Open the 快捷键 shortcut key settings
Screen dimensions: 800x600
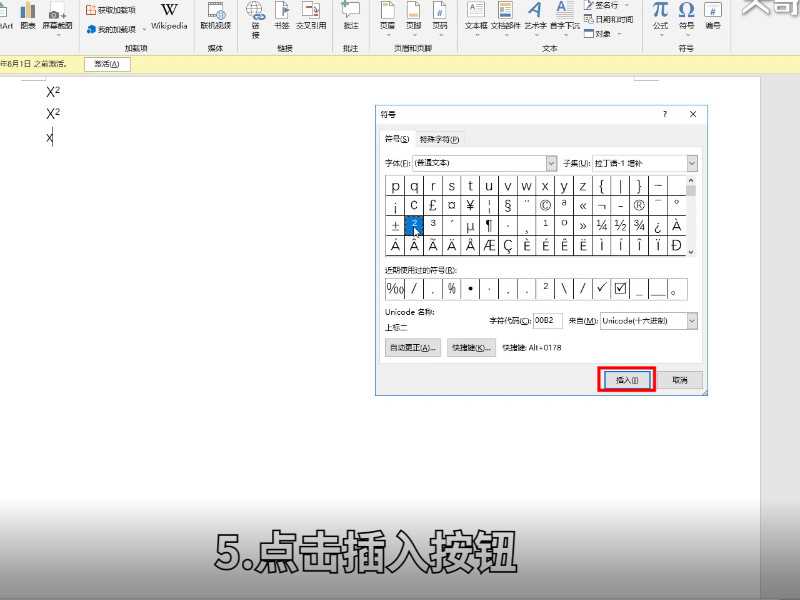coord(470,348)
